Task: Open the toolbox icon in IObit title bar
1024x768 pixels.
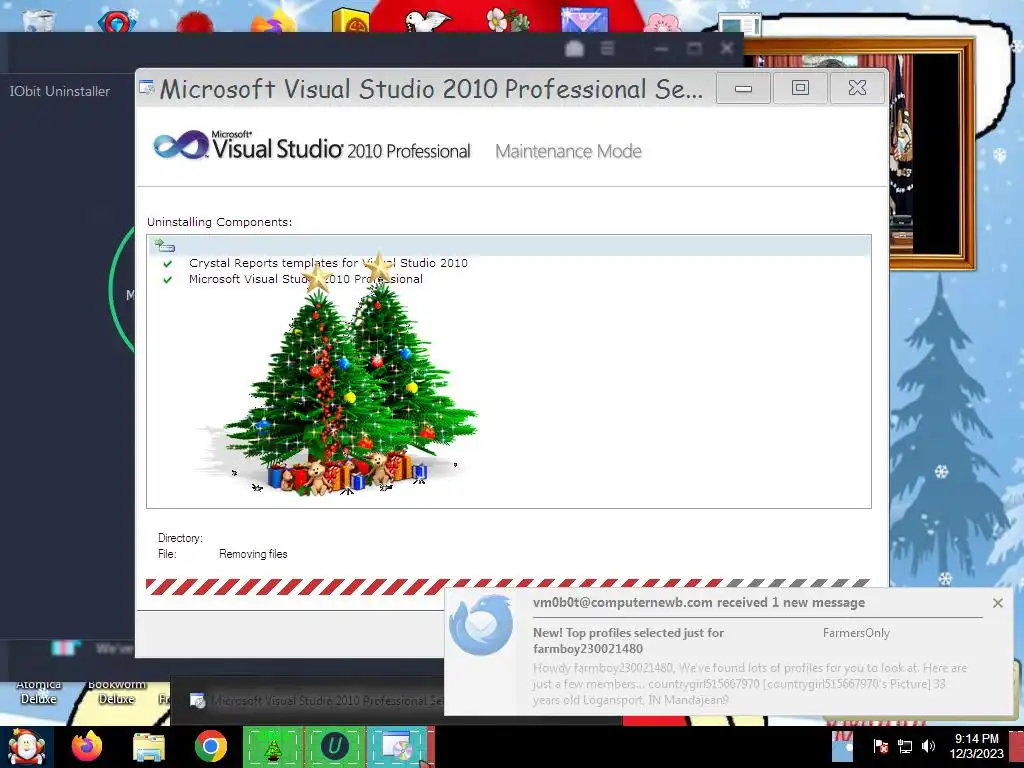Action: pos(574,48)
